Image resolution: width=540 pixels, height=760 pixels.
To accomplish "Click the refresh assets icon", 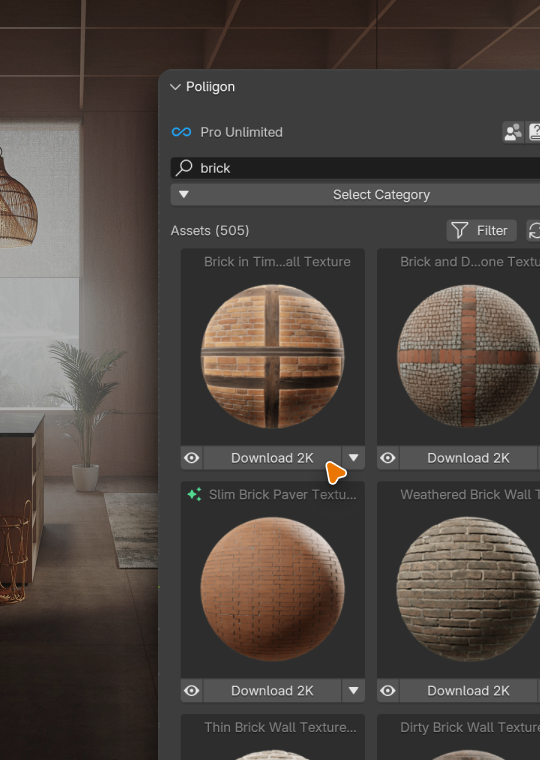I will coord(534,230).
